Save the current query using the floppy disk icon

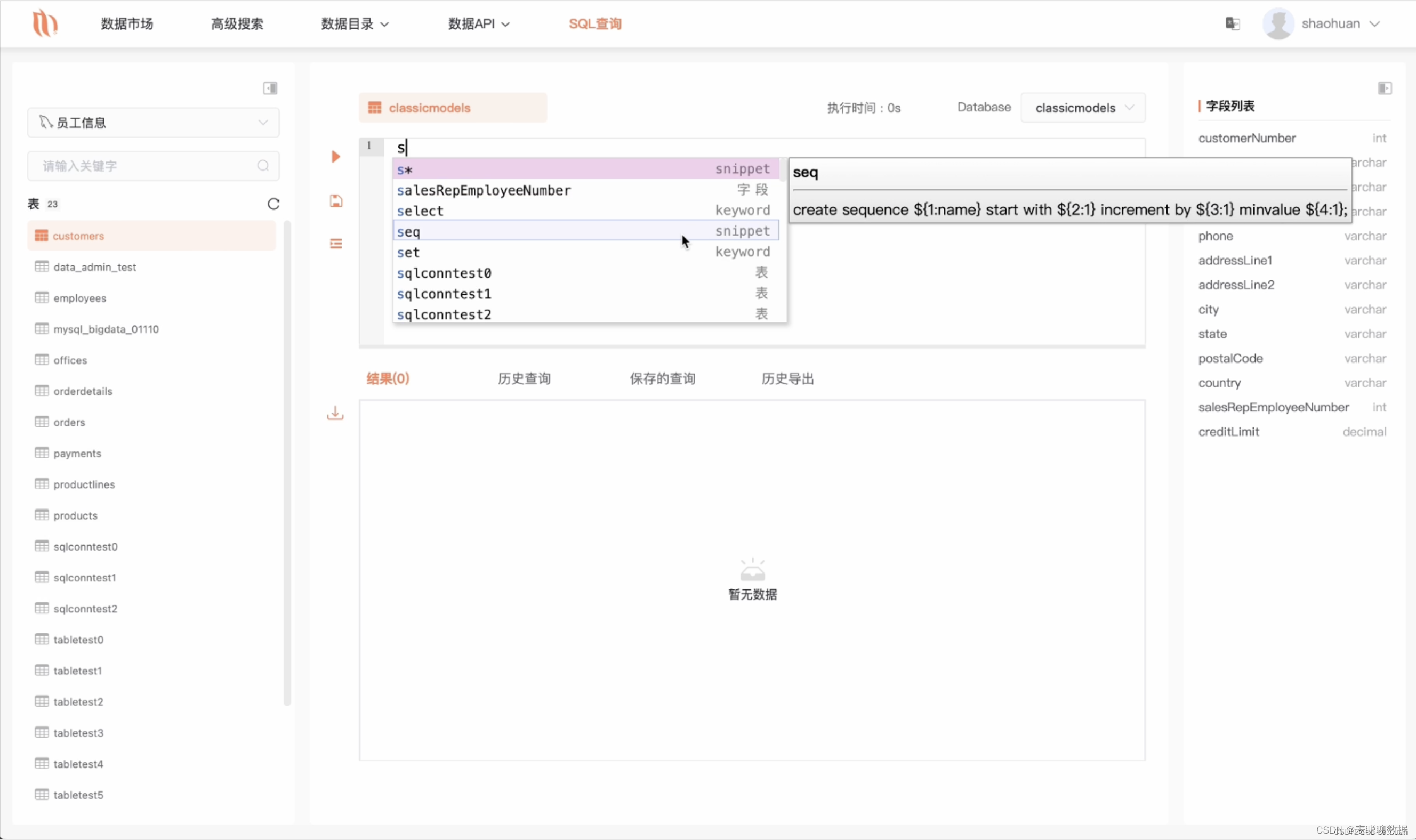335,200
